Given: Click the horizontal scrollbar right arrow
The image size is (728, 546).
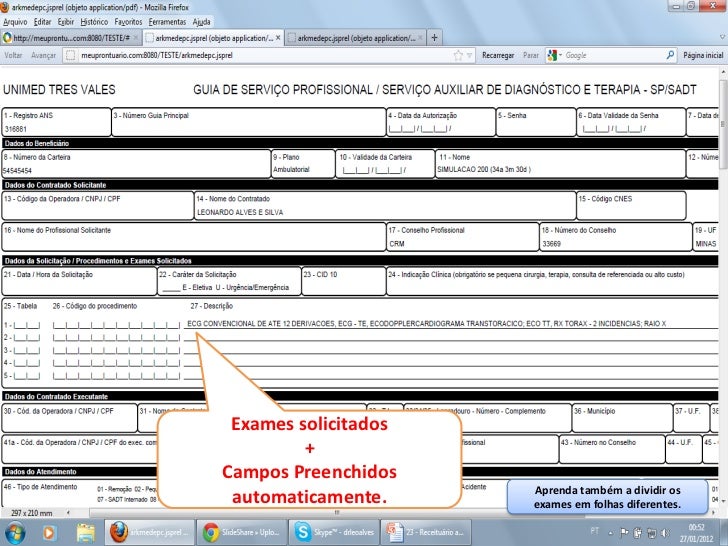Looking at the screenshot, I should (x=714, y=513).
